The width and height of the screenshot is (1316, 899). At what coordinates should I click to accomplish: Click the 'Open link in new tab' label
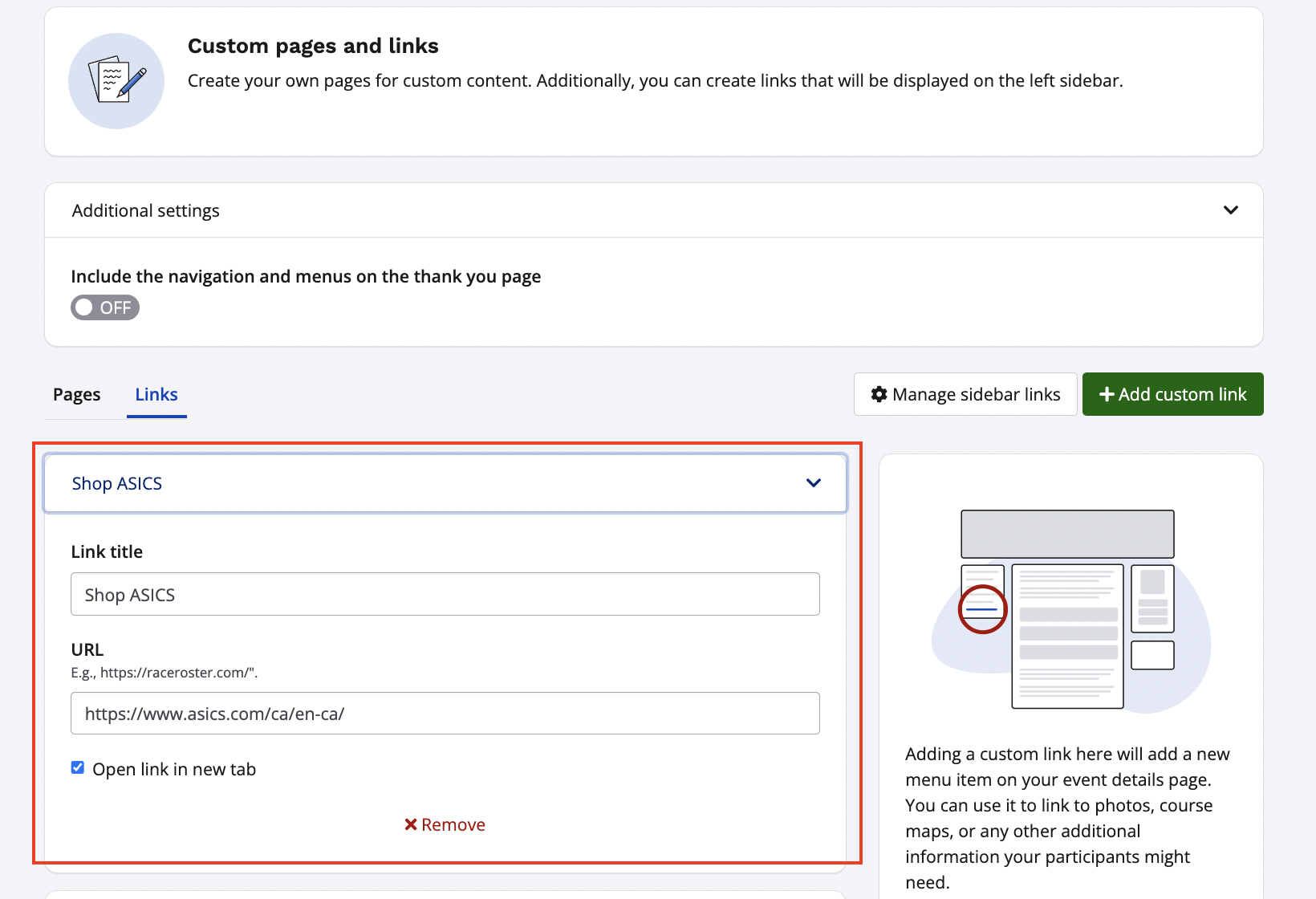(174, 769)
